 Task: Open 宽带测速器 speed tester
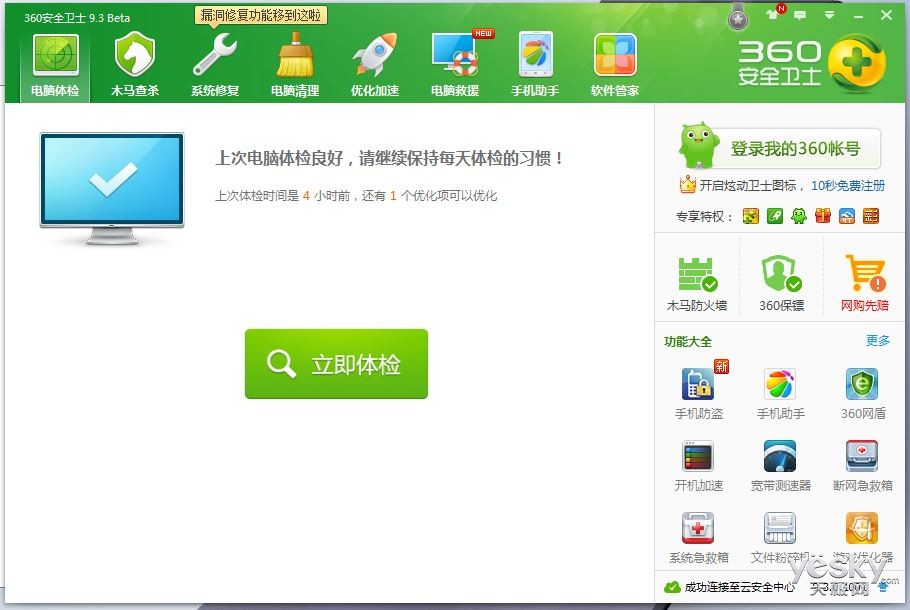781,465
